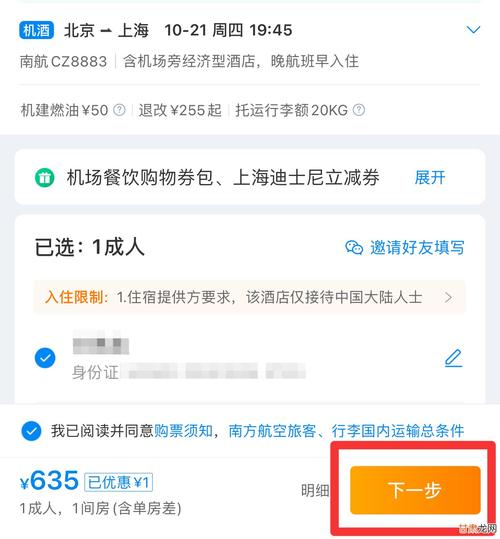Tap the 机酒 blue badge
Screen dimensions: 500x539
click(x=36, y=30)
